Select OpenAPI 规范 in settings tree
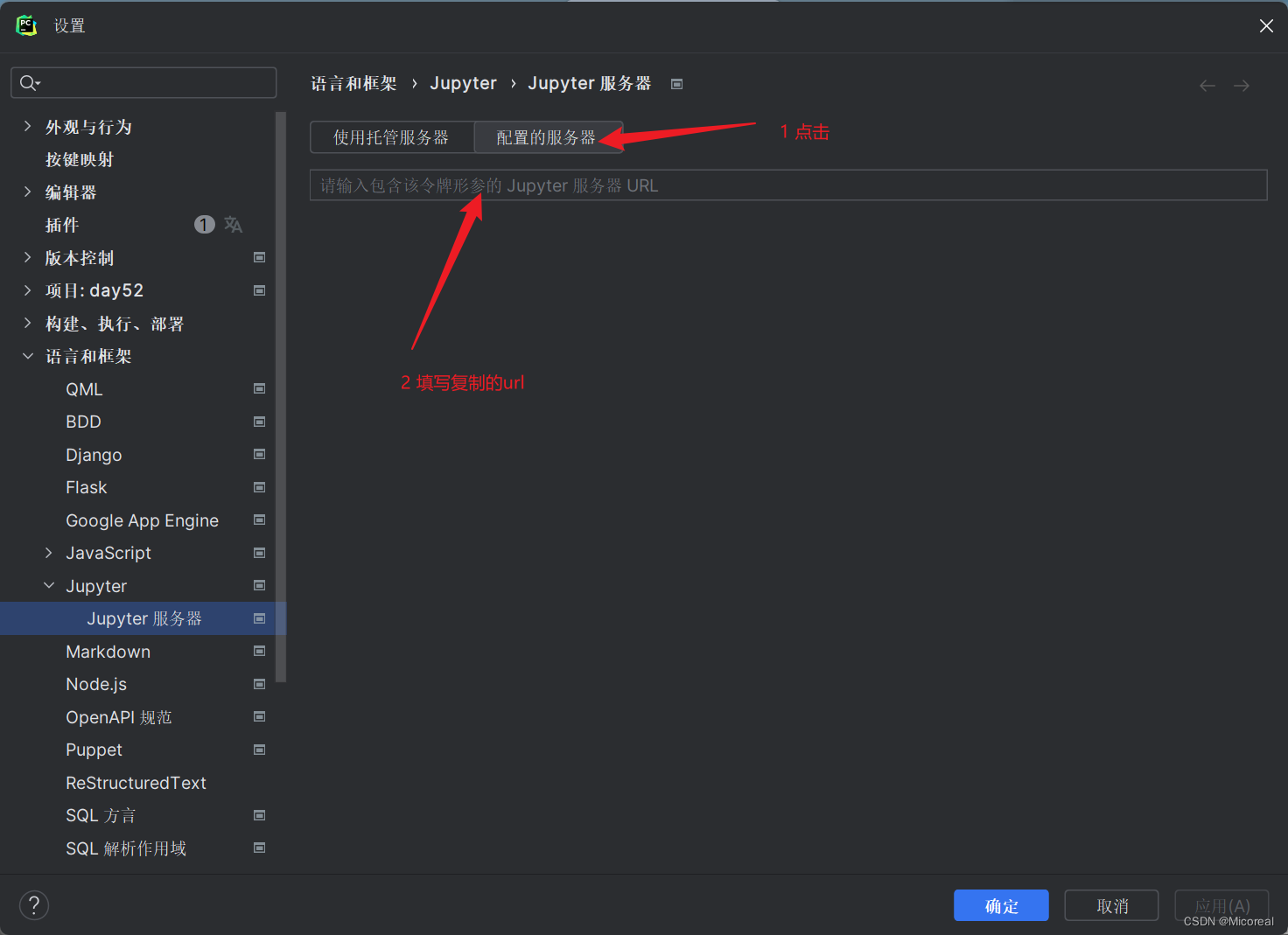The height and width of the screenshot is (935, 1288). [119, 717]
